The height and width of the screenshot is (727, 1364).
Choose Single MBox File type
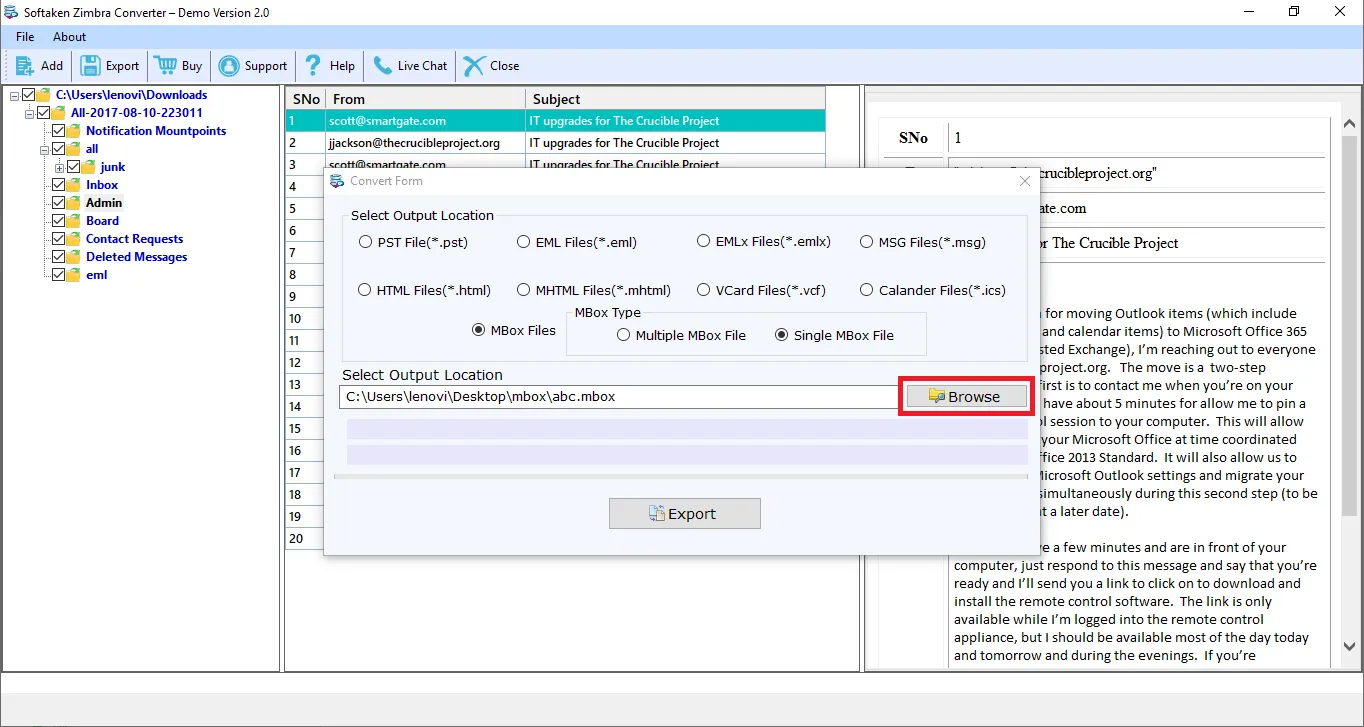coord(782,335)
